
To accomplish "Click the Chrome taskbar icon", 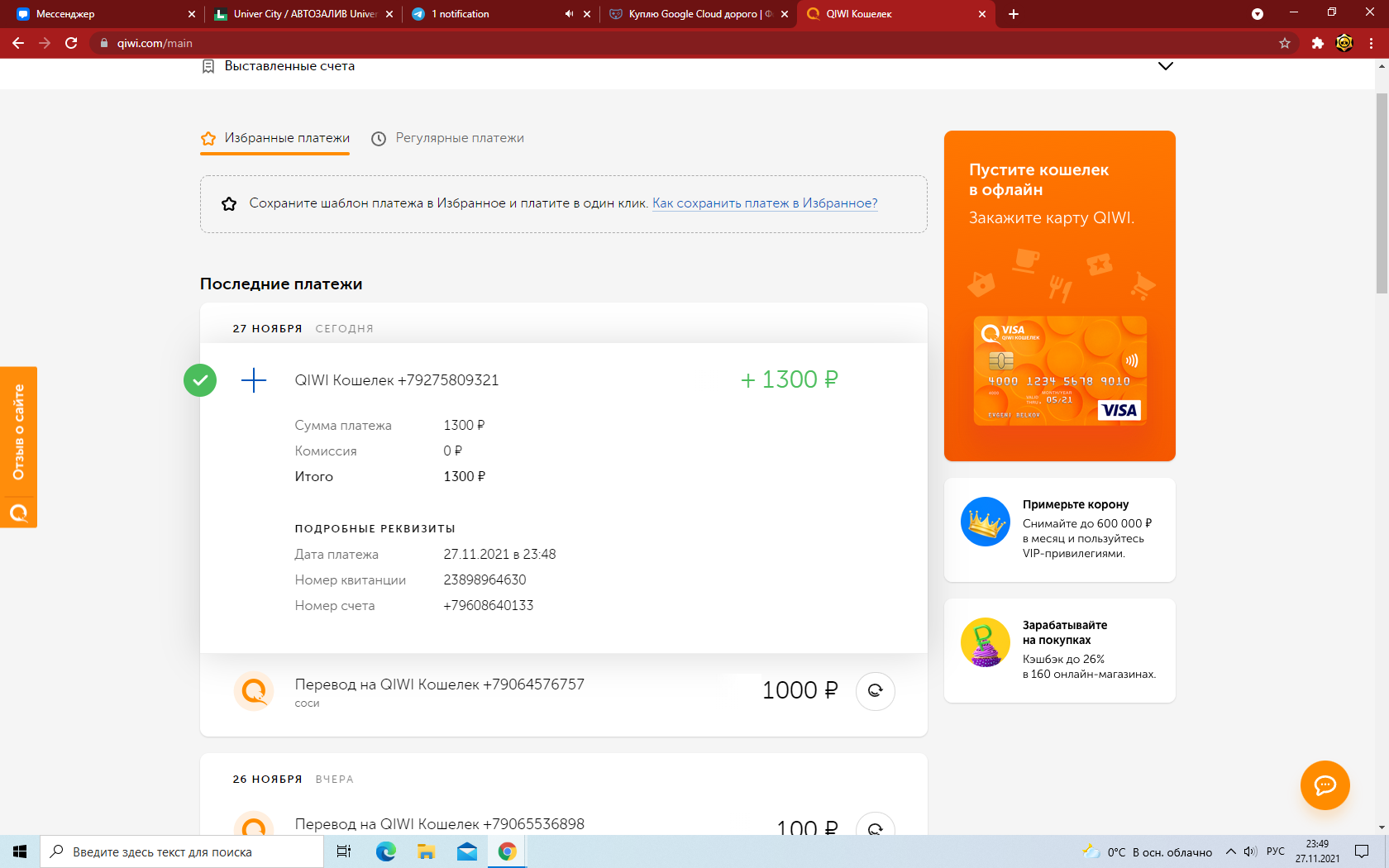I will pos(508,851).
